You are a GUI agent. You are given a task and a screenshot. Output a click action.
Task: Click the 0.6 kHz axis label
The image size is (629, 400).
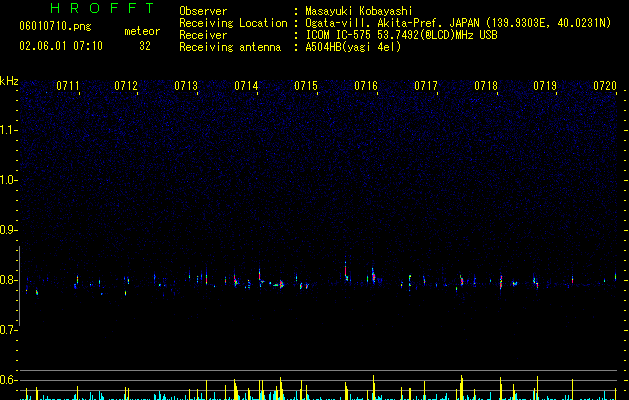[x=8, y=380]
